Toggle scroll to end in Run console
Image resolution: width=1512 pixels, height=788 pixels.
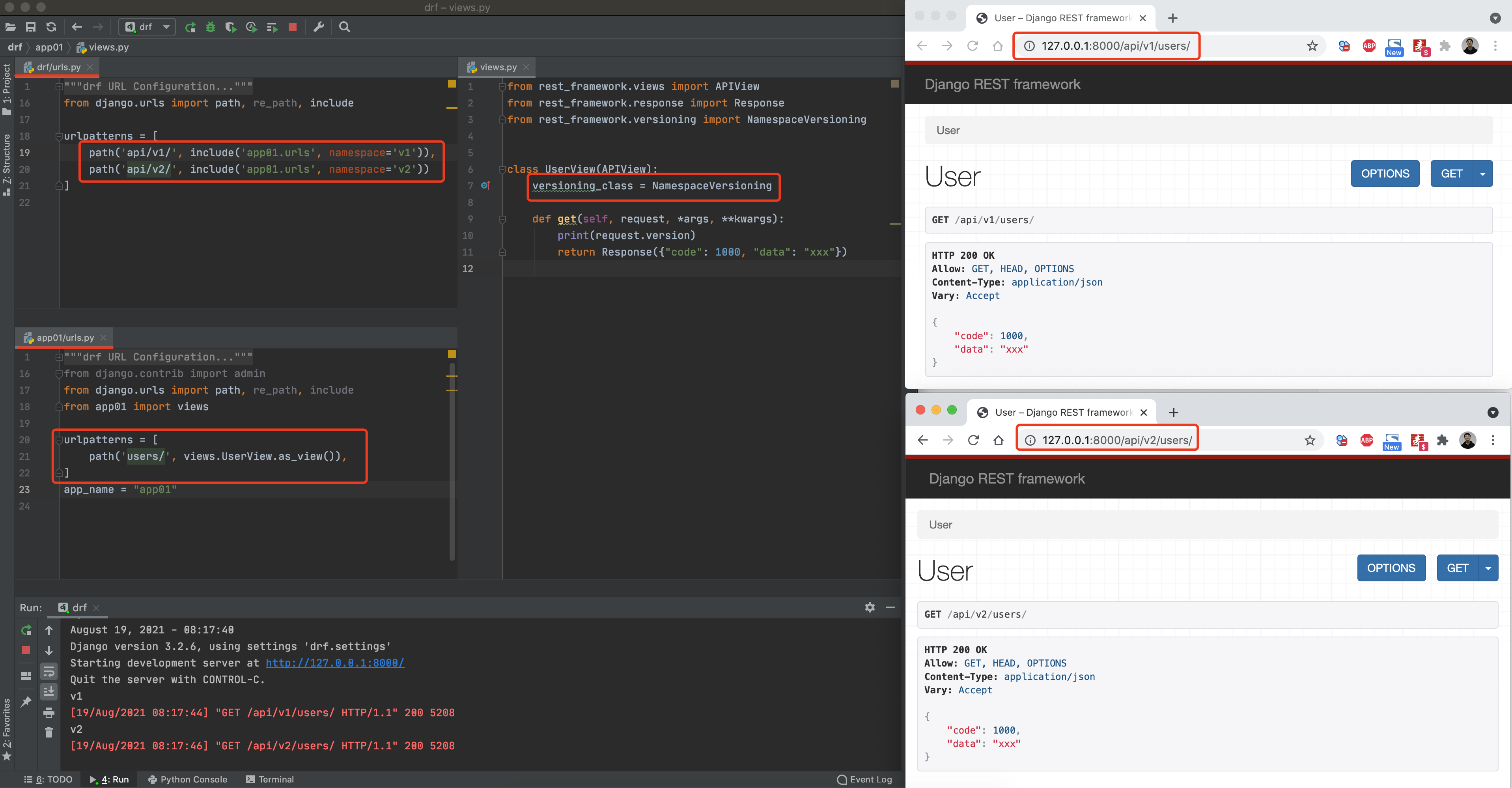coord(49,692)
